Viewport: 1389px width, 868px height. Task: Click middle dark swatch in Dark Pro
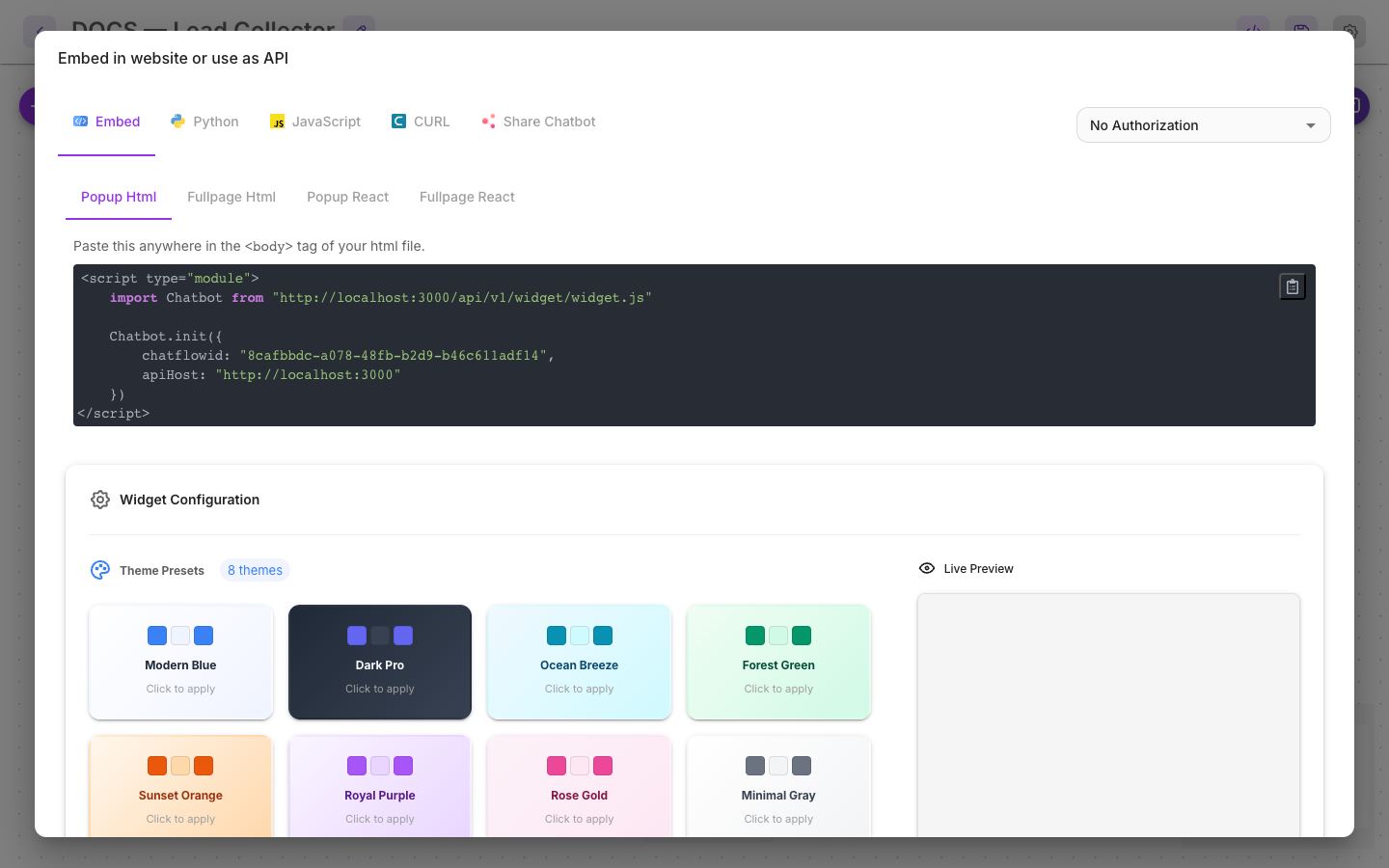coord(380,636)
